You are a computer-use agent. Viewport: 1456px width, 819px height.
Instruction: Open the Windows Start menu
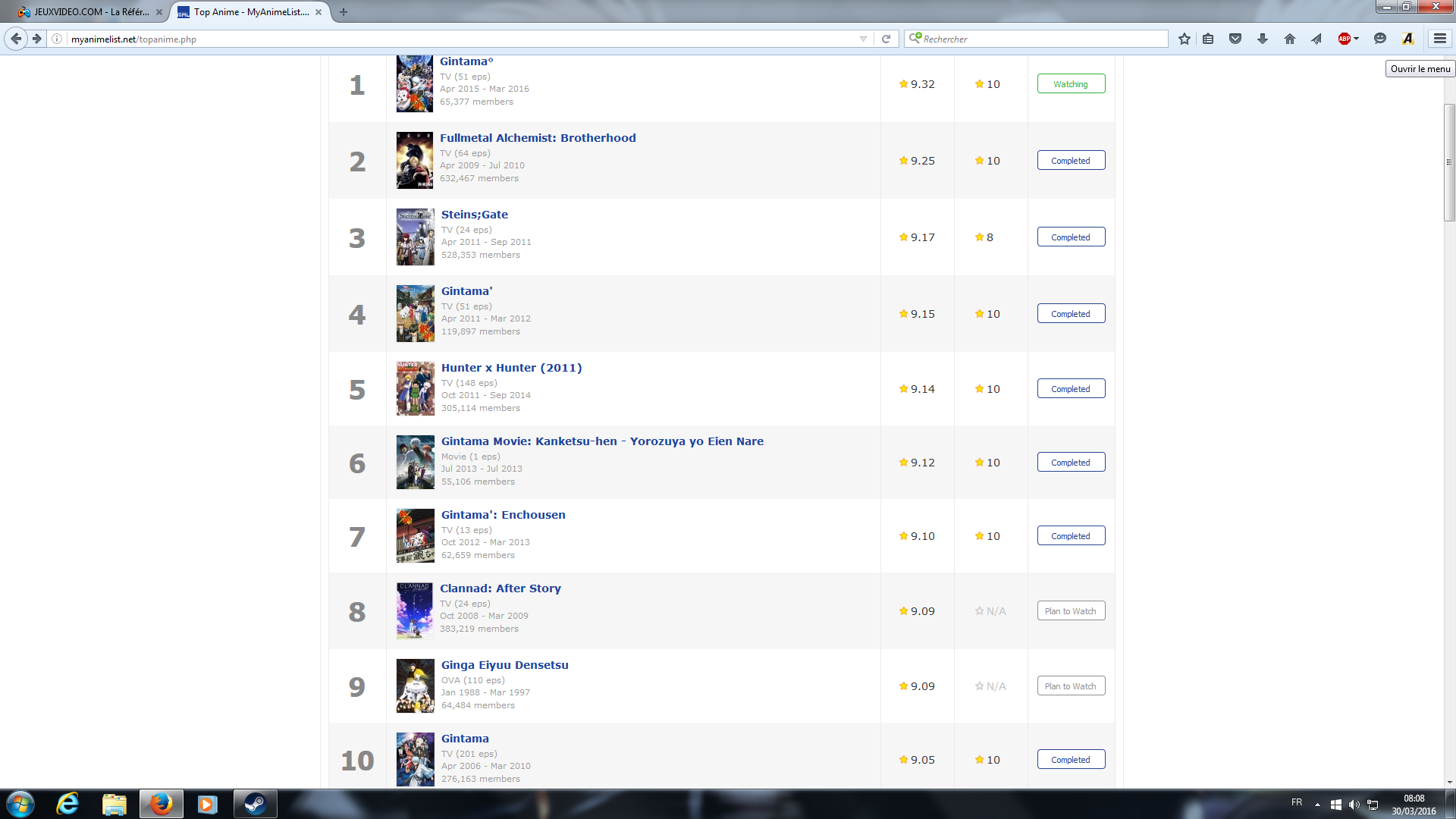[x=20, y=804]
